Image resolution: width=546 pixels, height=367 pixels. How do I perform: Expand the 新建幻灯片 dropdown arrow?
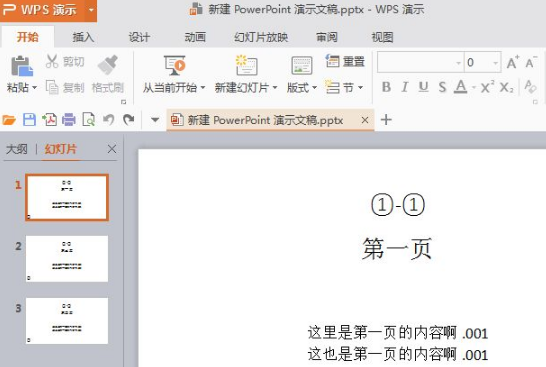275,87
